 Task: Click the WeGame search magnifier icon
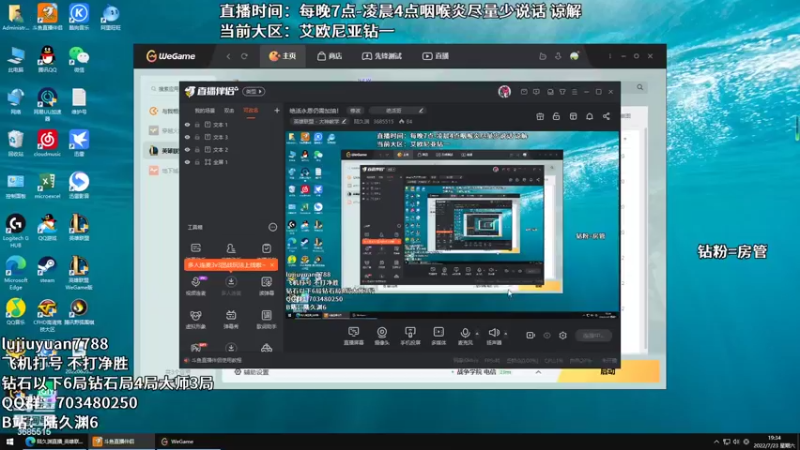click(640, 87)
